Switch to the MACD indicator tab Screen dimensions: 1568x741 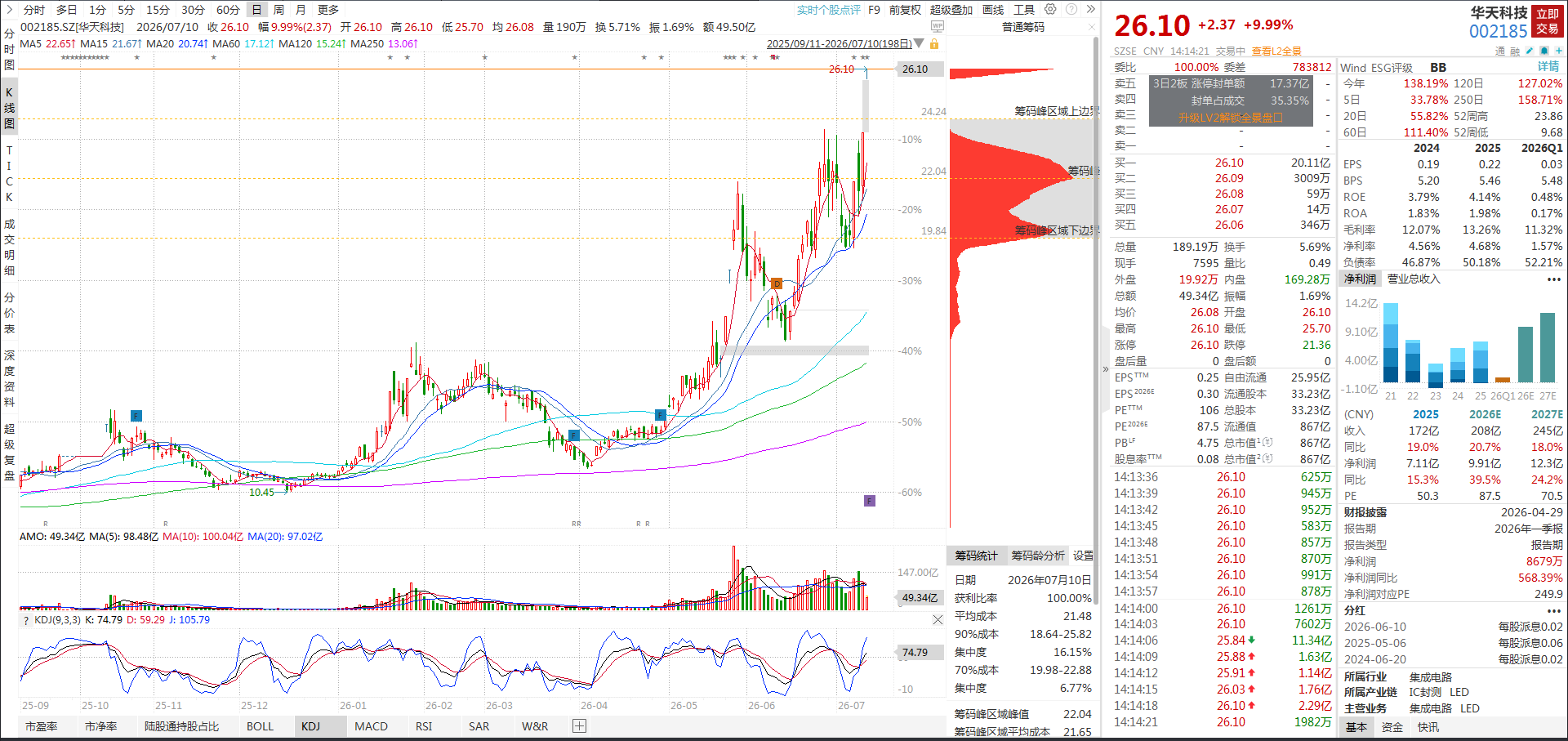coord(371,725)
